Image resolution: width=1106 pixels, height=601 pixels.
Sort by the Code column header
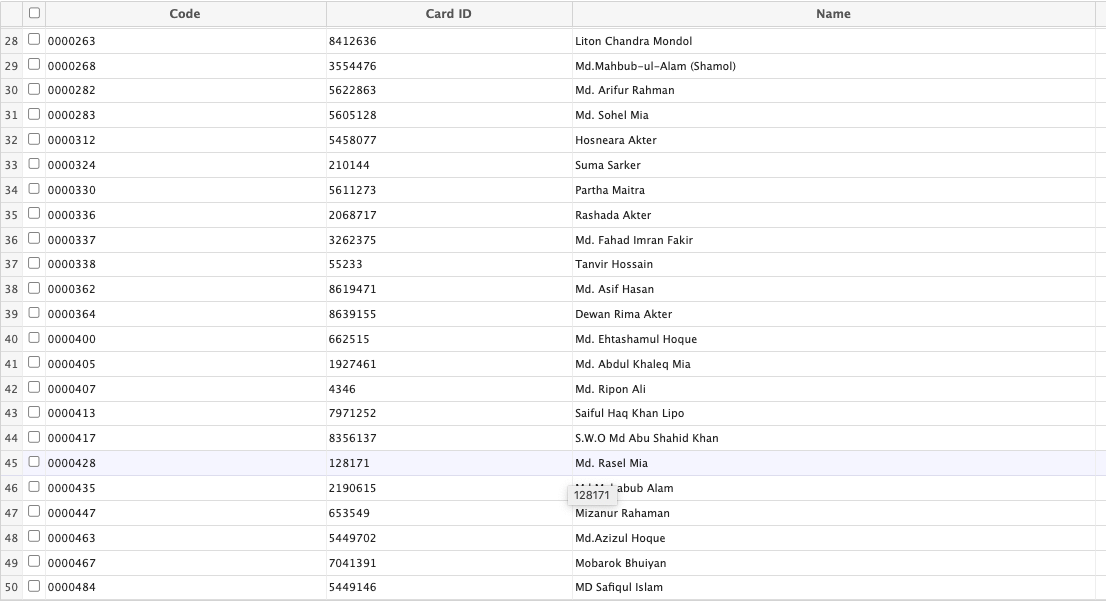185,14
